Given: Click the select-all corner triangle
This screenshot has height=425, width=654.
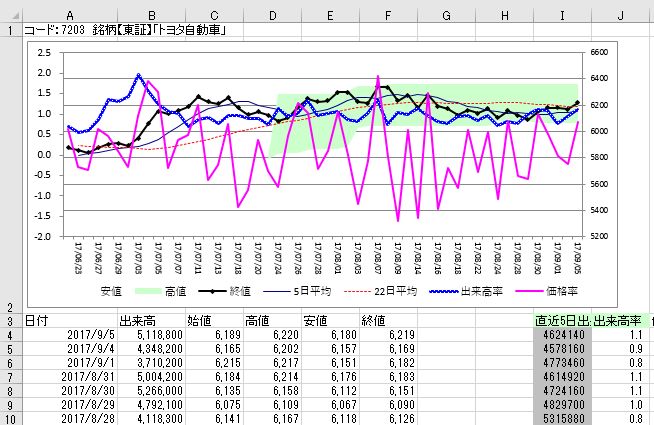Looking at the screenshot, I should pyautogui.click(x=15, y=16).
